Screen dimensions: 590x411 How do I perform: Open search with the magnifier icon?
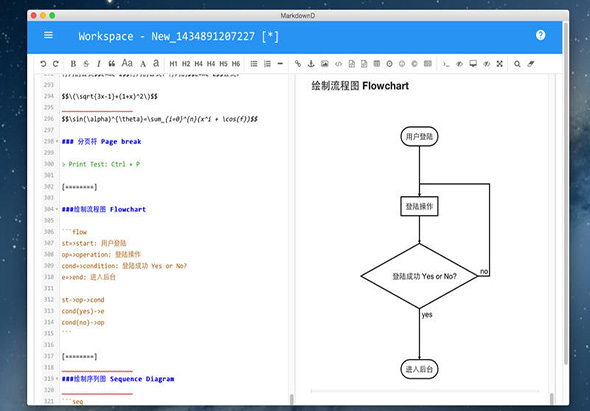point(517,64)
